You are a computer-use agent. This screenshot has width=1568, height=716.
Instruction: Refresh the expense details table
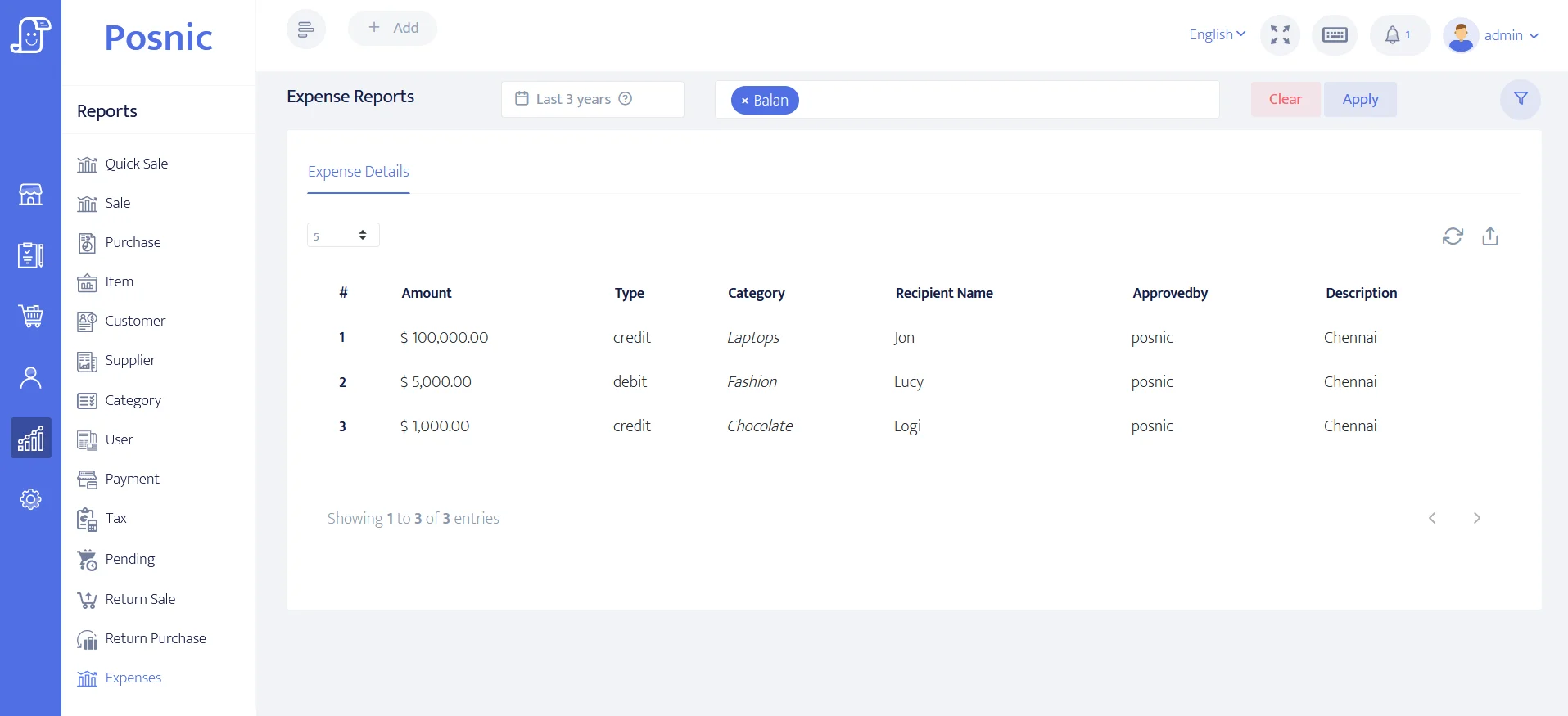tap(1453, 236)
